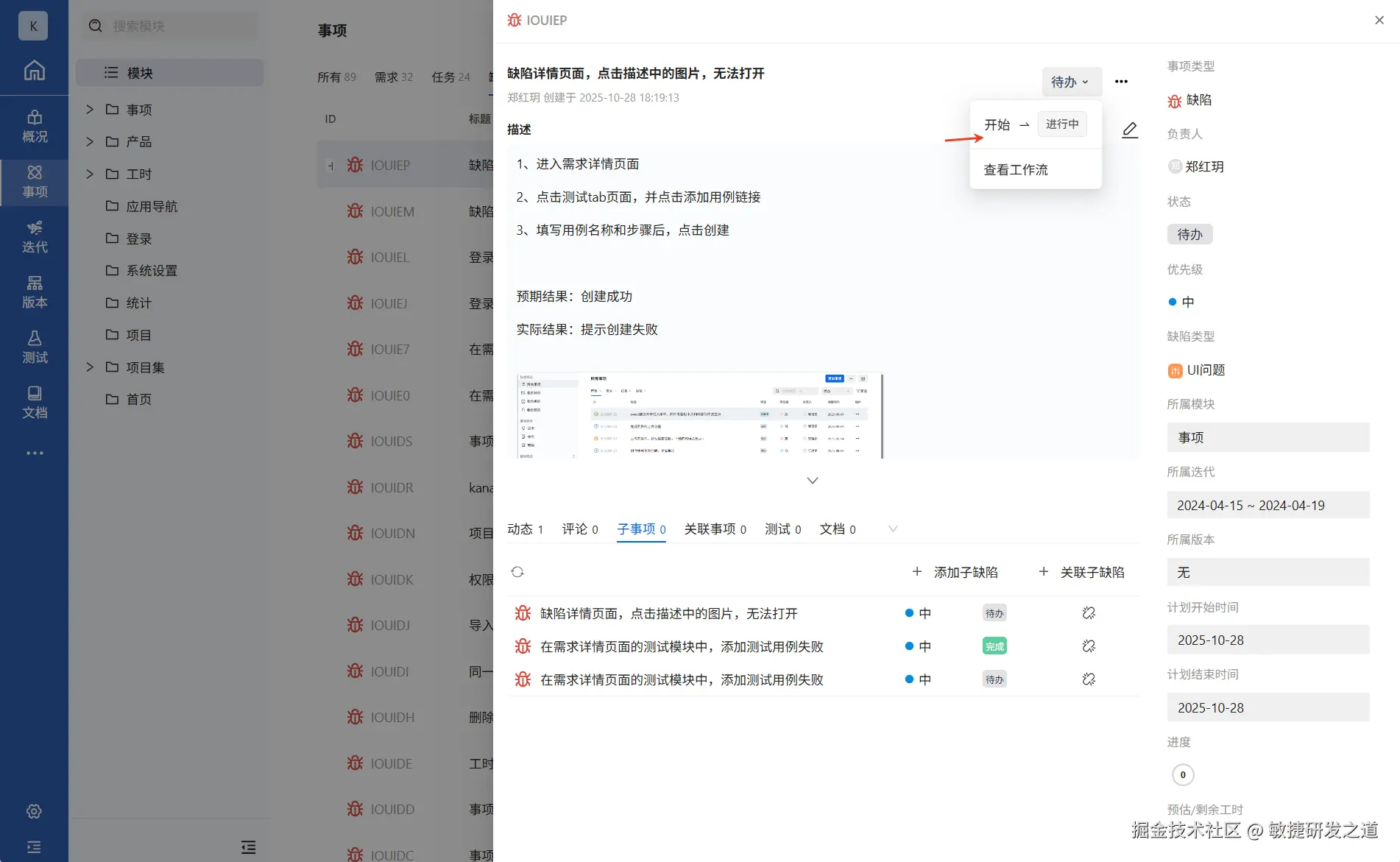Refresh the sub-items list
This screenshot has height=862, width=1400.
pyautogui.click(x=517, y=572)
